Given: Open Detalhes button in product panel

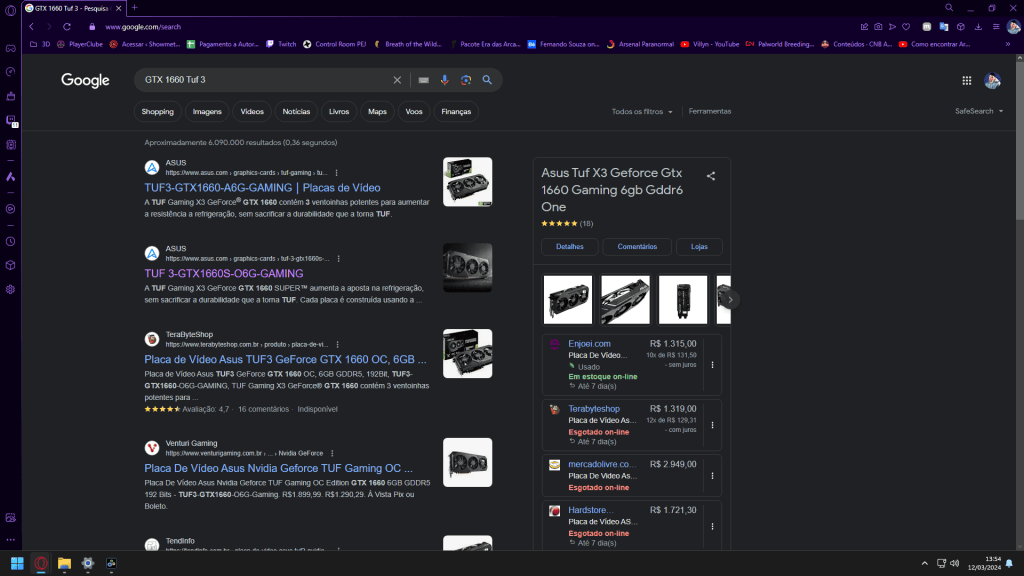Looking at the screenshot, I should [x=569, y=247].
